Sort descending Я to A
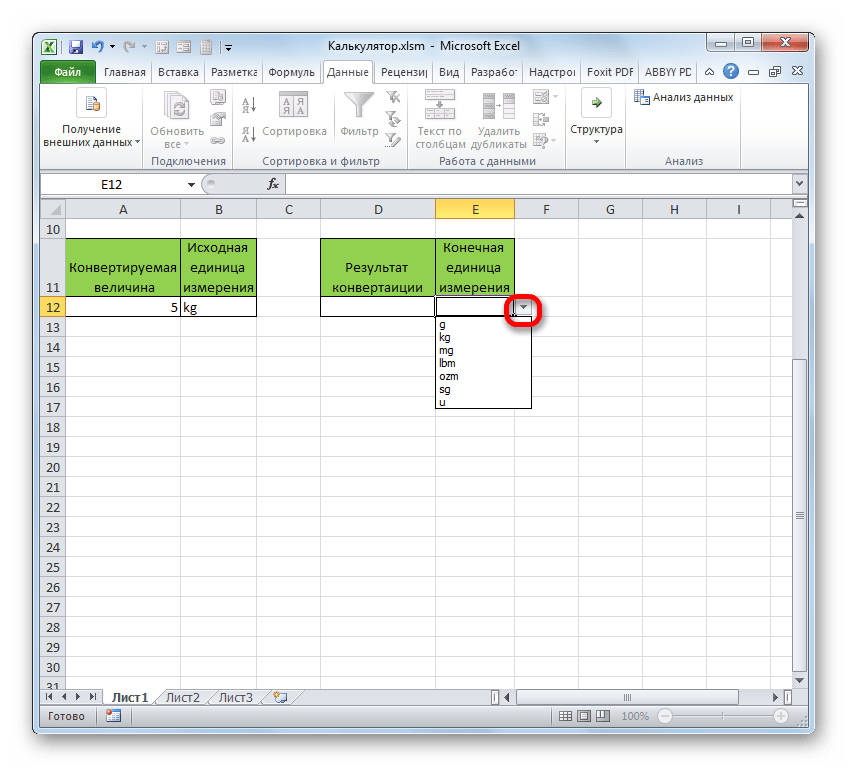The height and width of the screenshot is (767, 848). (x=249, y=134)
